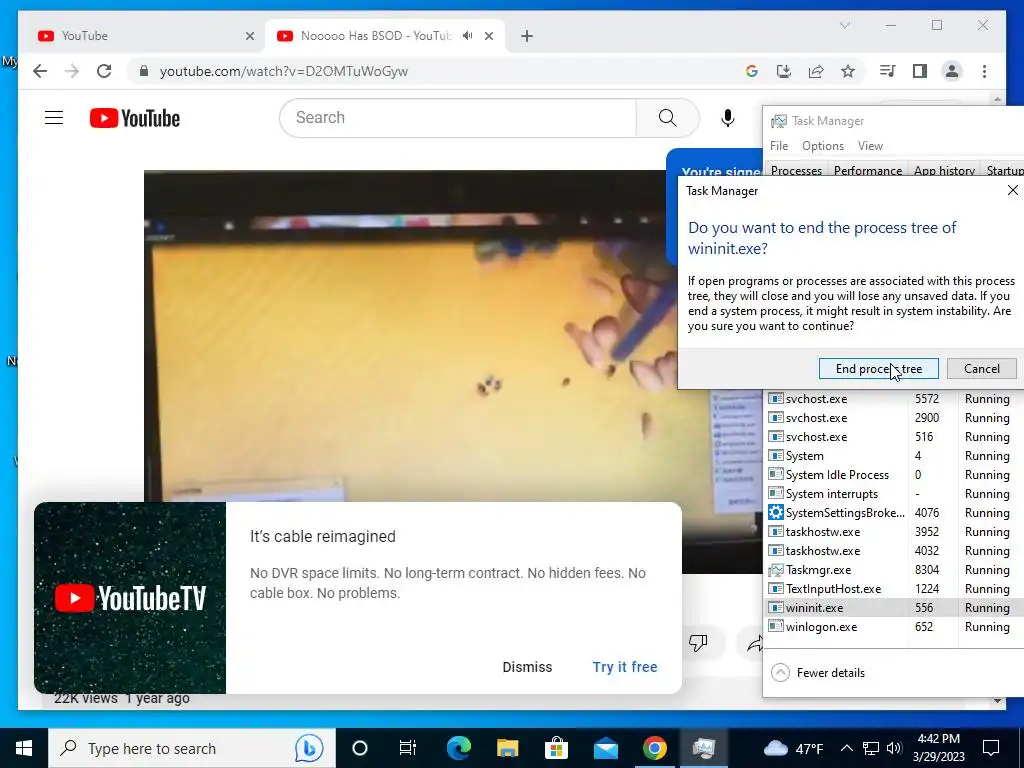Screen dimensions: 1024x768
Task: Open Microsoft Edge from the taskbar
Action: [458, 748]
